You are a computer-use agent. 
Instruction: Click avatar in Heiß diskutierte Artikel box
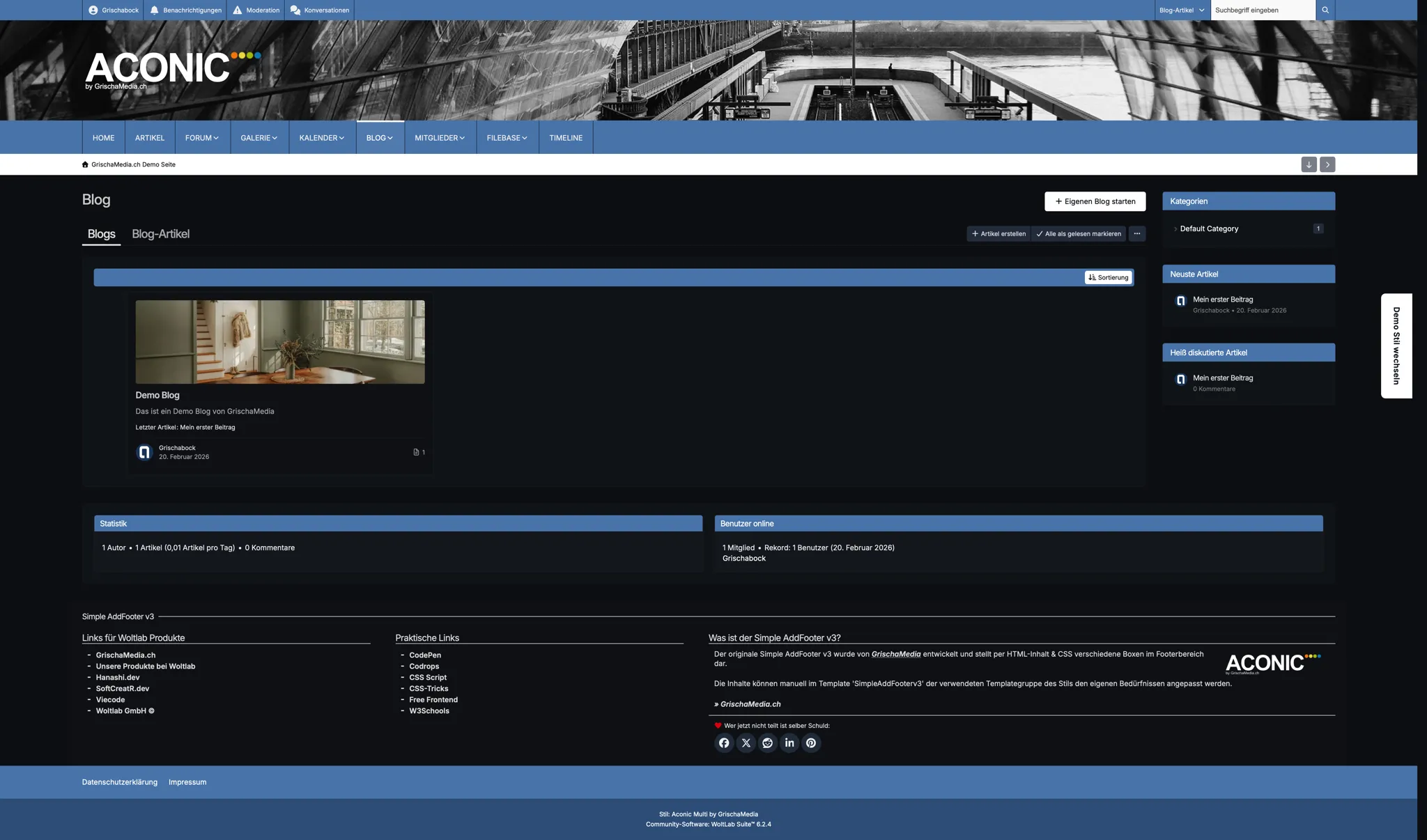(x=1180, y=380)
